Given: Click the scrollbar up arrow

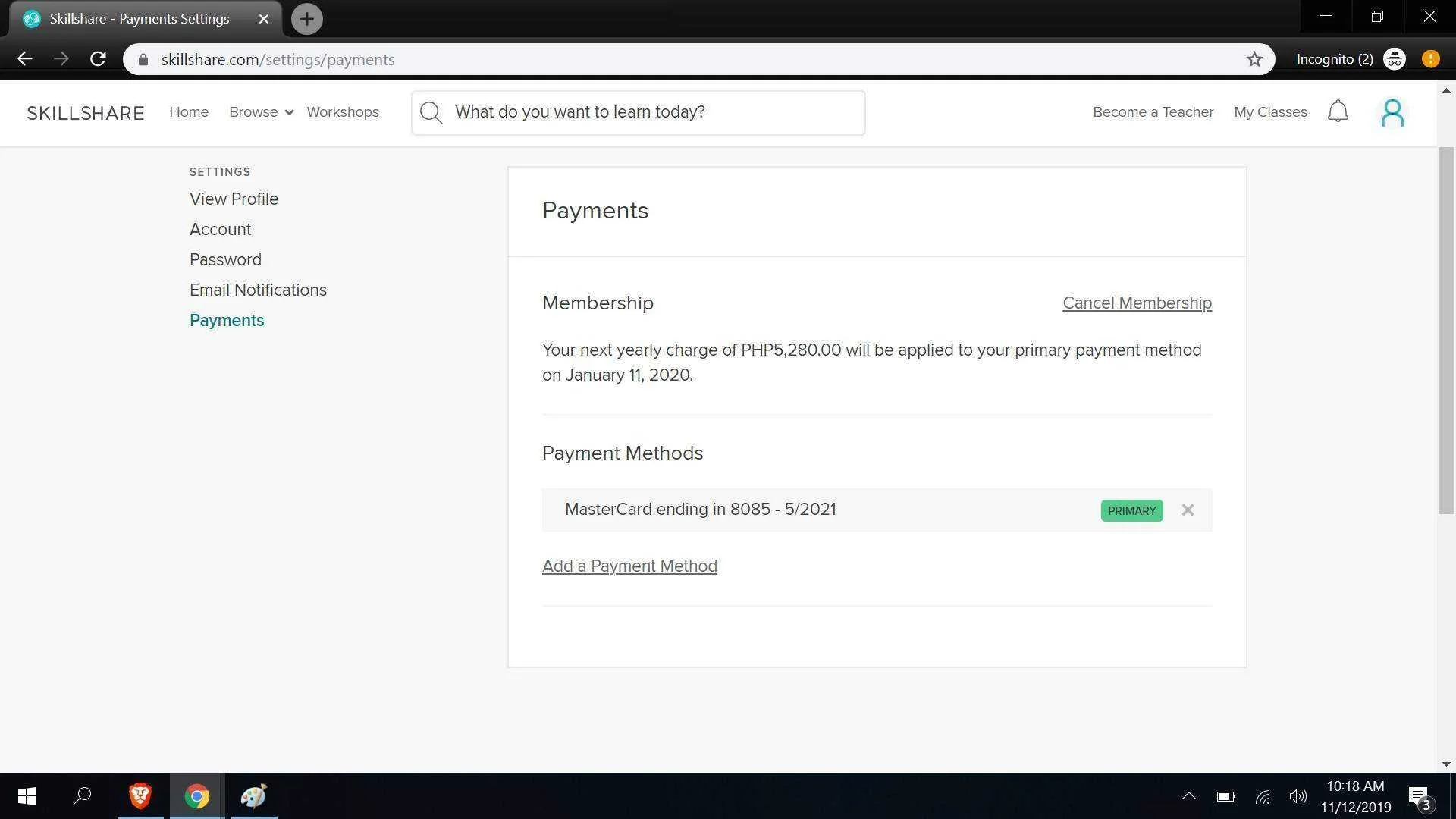Looking at the screenshot, I should pos(1446,89).
